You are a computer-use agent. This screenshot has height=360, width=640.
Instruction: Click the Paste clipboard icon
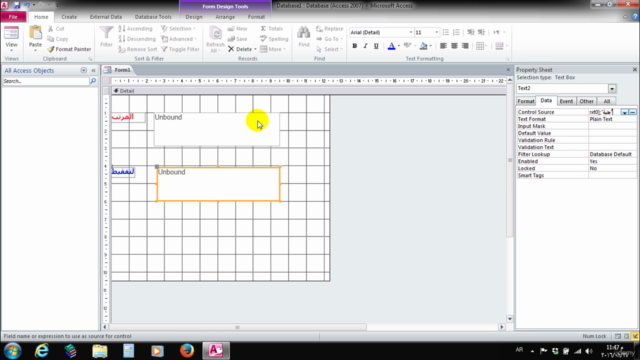(x=36, y=33)
